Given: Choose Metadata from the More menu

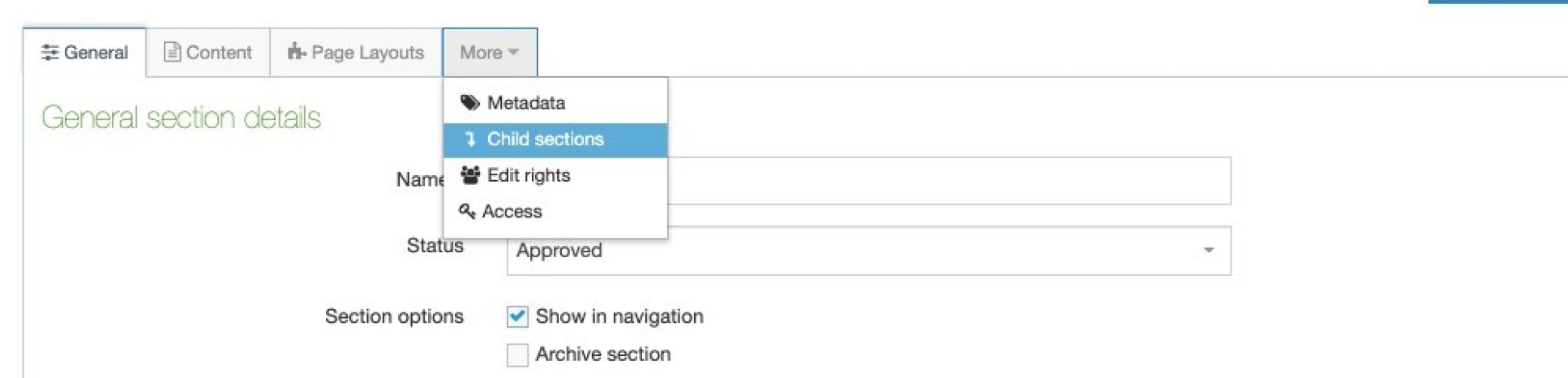Looking at the screenshot, I should [526, 103].
